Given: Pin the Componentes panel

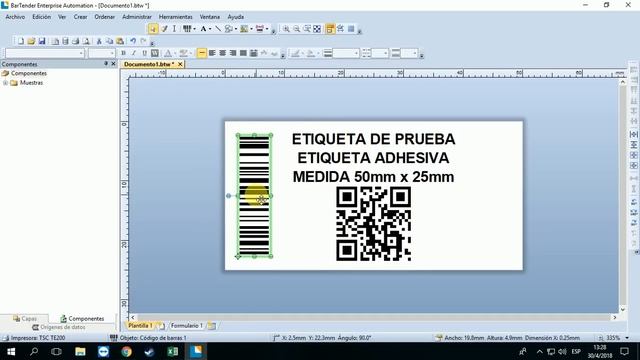Looking at the screenshot, I should pyautogui.click(x=106, y=64).
